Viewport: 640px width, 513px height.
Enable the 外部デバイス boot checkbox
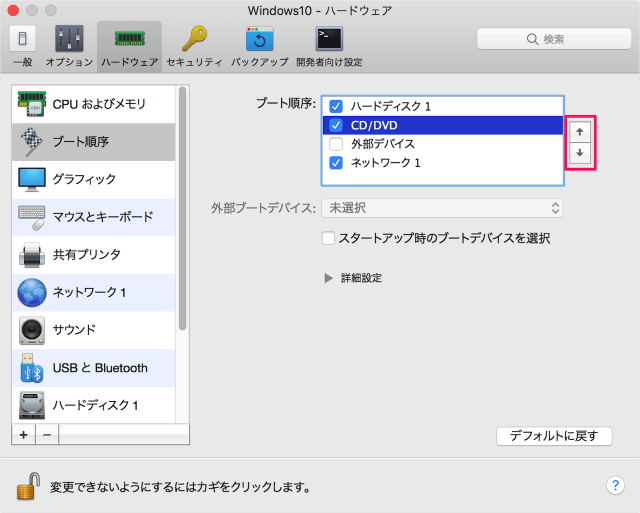point(336,143)
